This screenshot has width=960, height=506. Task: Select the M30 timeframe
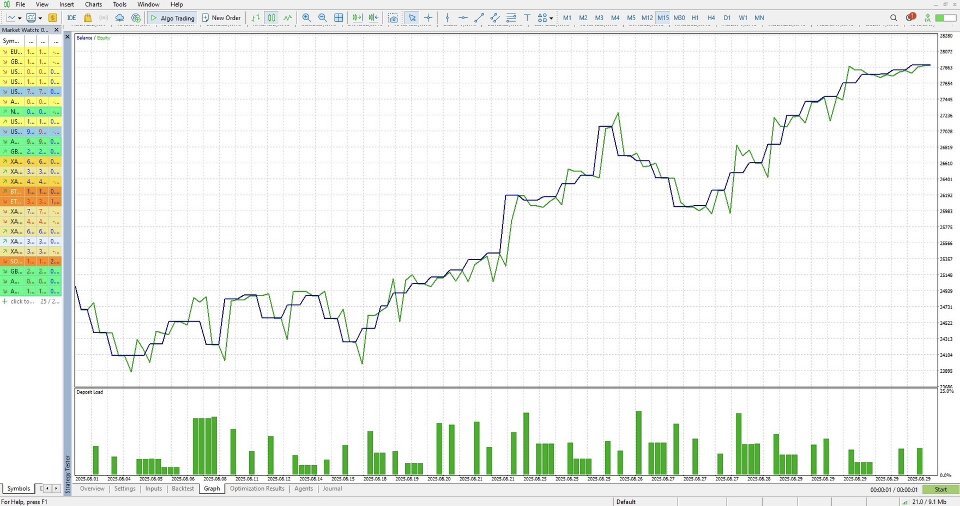680,18
